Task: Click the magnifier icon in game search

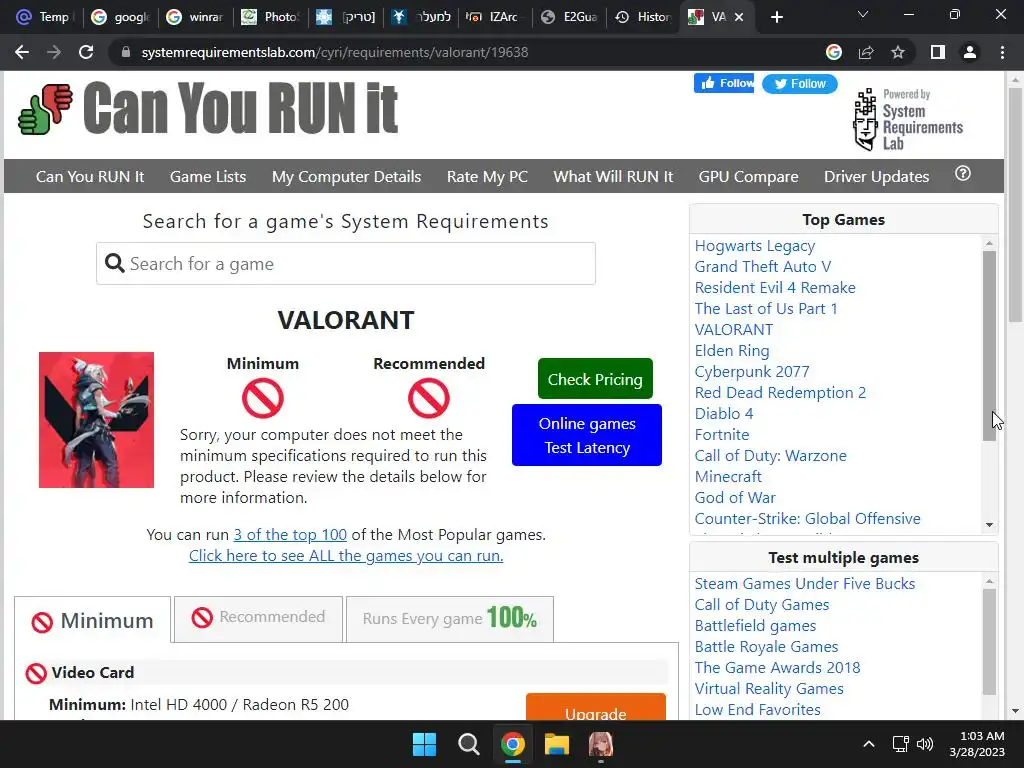Action: [x=114, y=263]
